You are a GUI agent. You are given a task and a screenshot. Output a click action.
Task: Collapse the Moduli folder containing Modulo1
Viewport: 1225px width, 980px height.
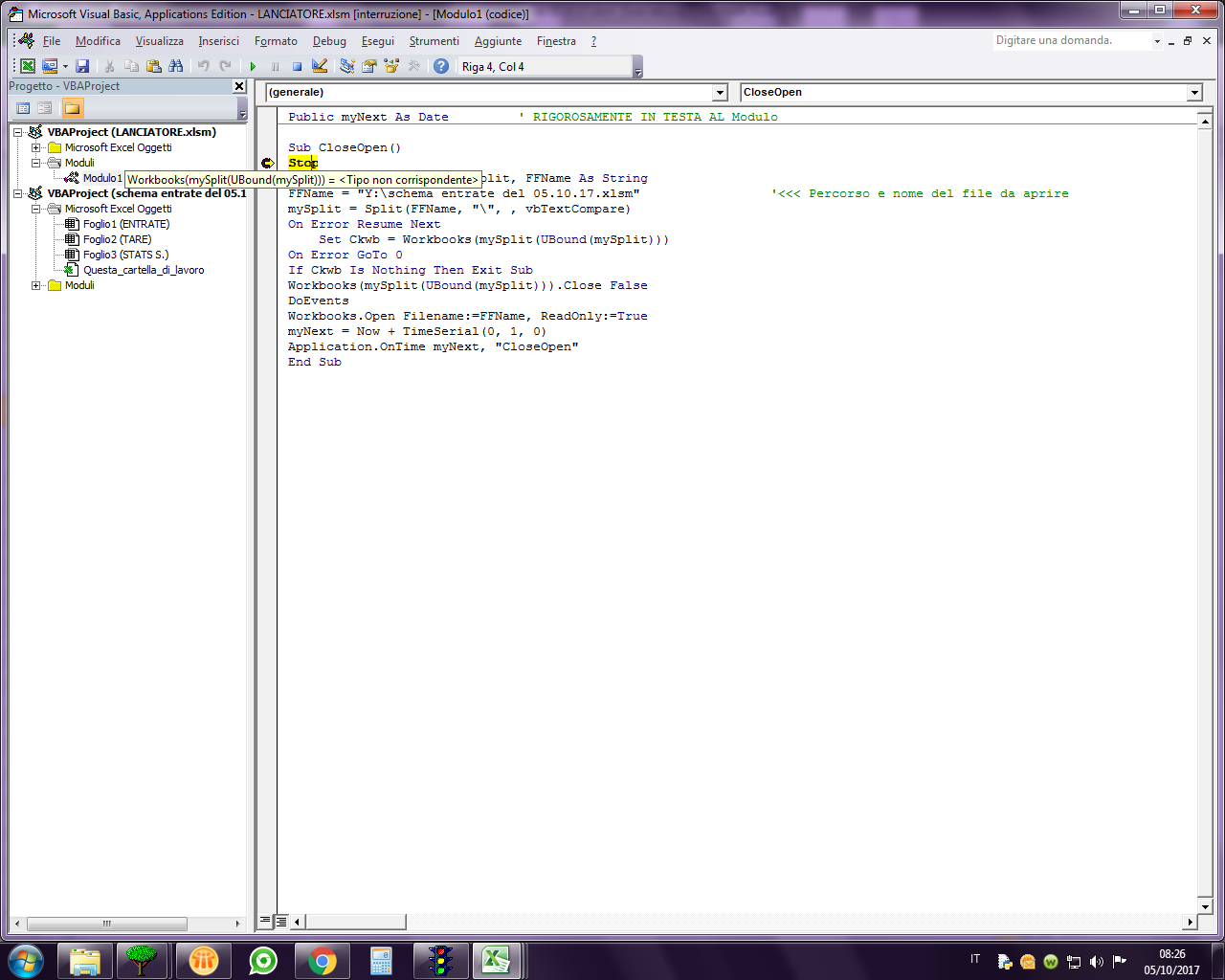click(35, 163)
